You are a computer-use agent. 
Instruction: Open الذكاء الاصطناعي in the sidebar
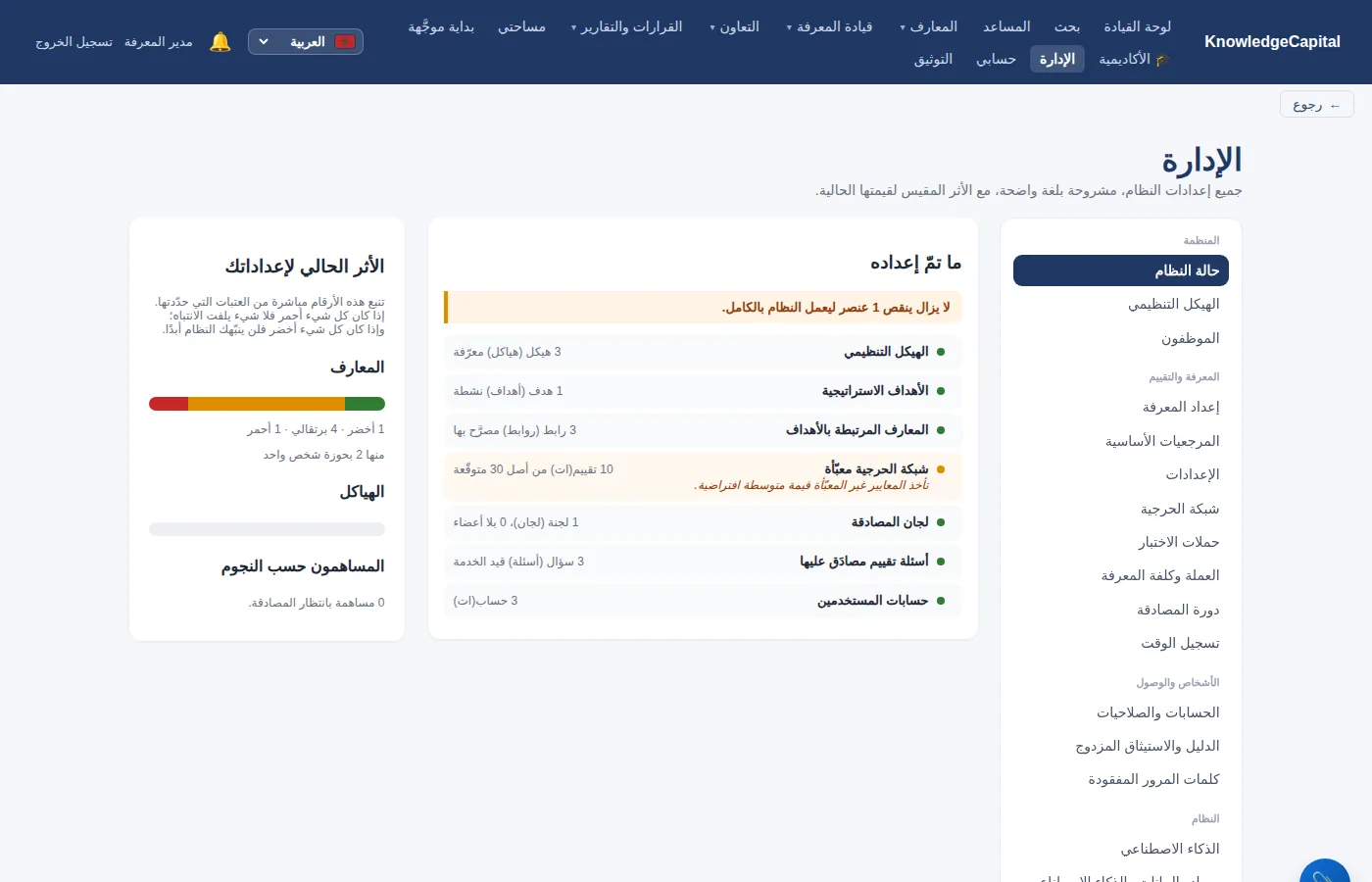coord(1121,849)
